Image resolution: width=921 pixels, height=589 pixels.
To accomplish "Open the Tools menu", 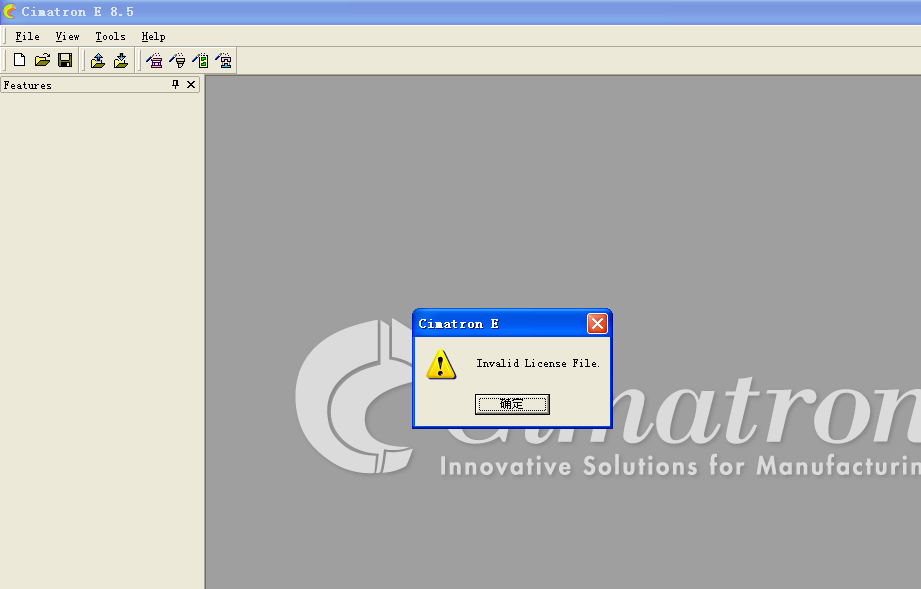I will coord(109,36).
